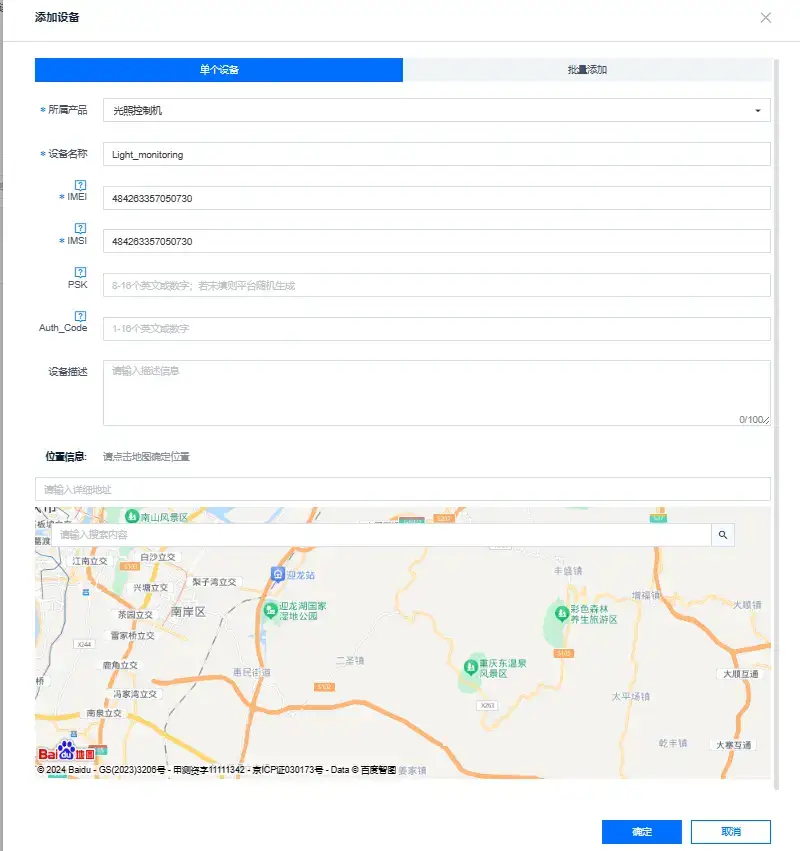This screenshot has width=800, height=851.
Task: Click the PSK help icon
Action: pyautogui.click(x=82, y=272)
